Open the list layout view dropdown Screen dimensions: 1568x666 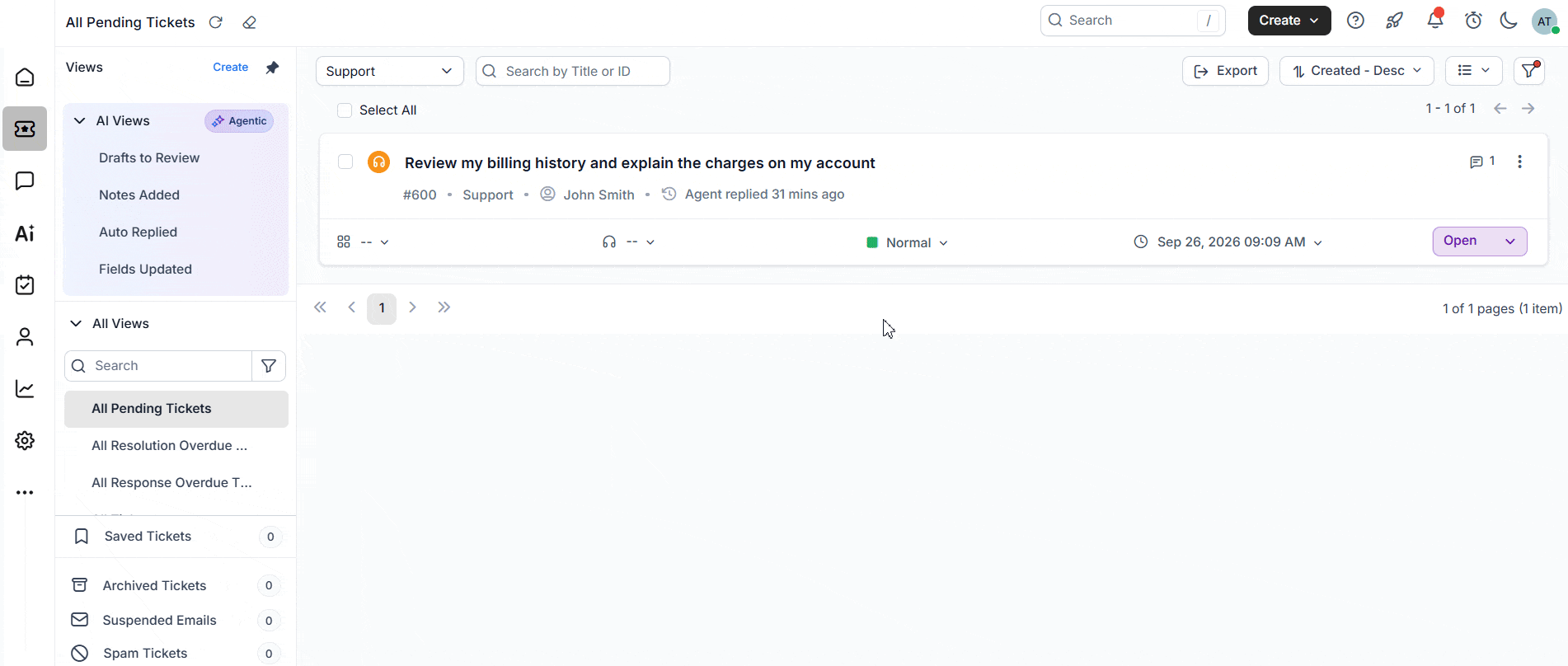1474,71
